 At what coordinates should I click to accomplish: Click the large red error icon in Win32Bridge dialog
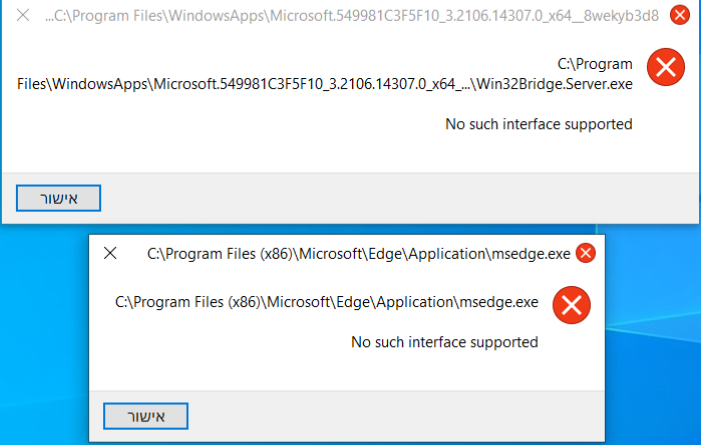click(x=666, y=67)
